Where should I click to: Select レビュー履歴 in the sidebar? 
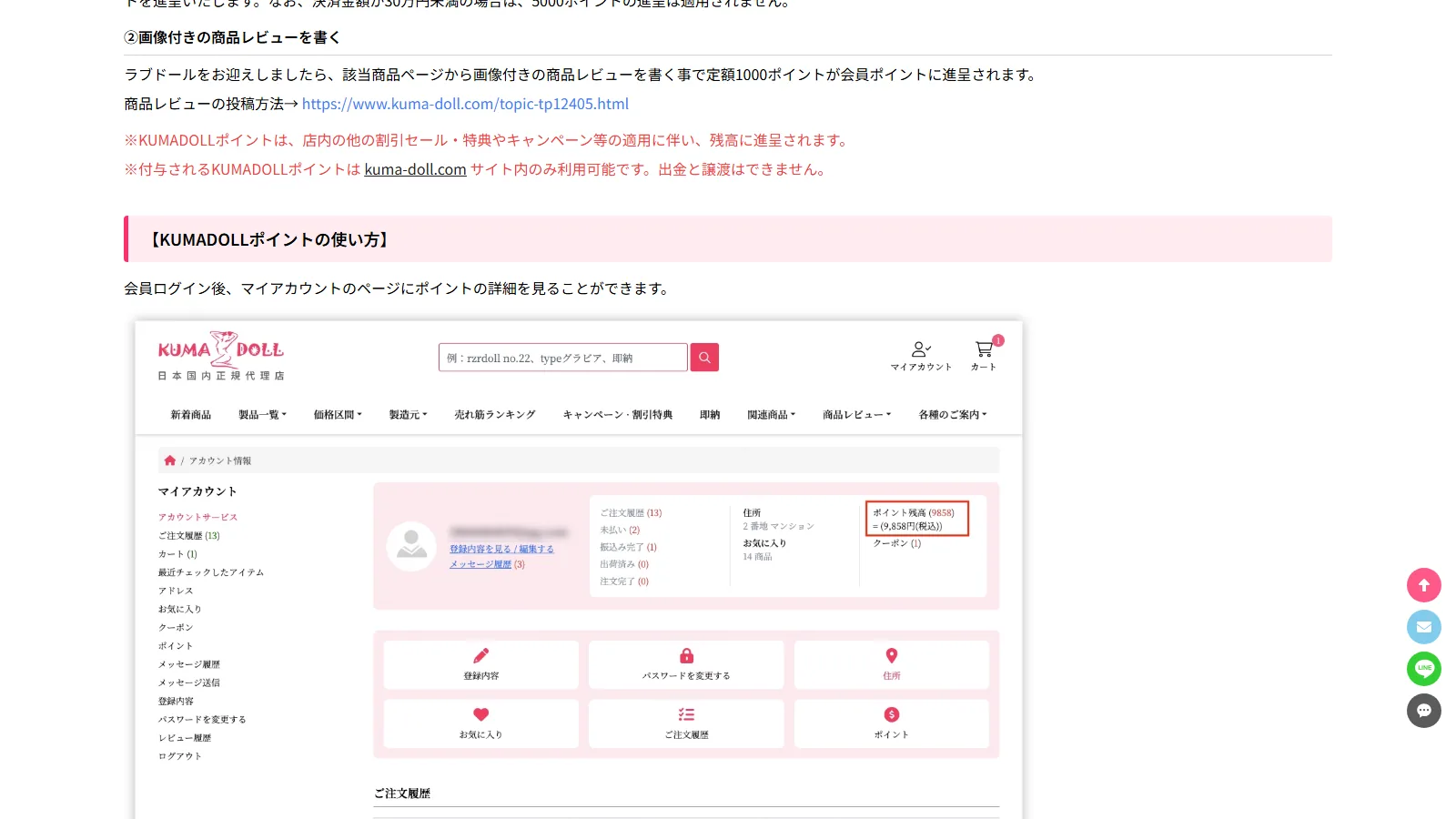tap(185, 738)
